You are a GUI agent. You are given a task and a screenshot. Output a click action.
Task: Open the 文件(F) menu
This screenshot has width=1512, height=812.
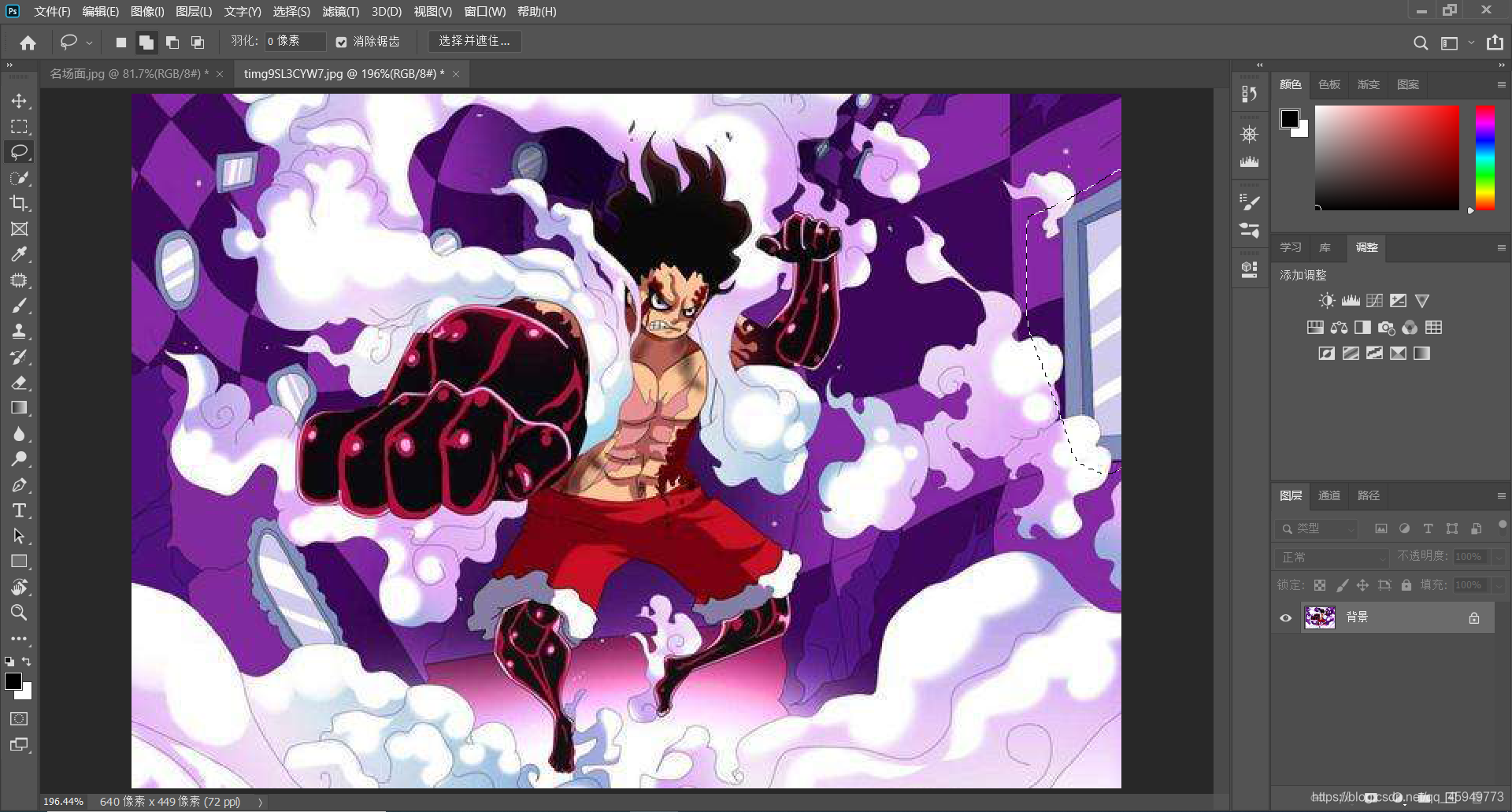[x=52, y=12]
